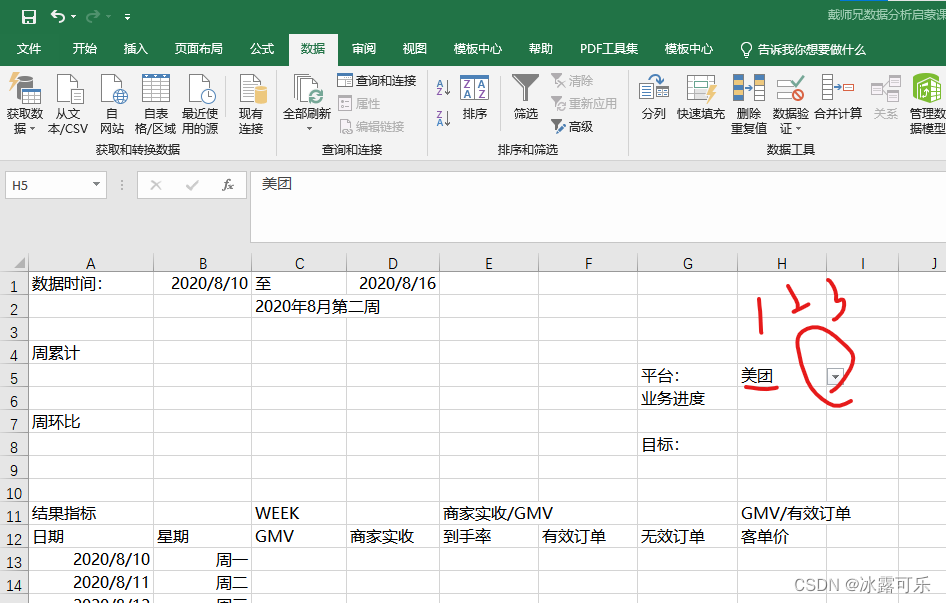Click the 合并计算 consolidate tool
This screenshot has width=946, height=603.
point(838,97)
